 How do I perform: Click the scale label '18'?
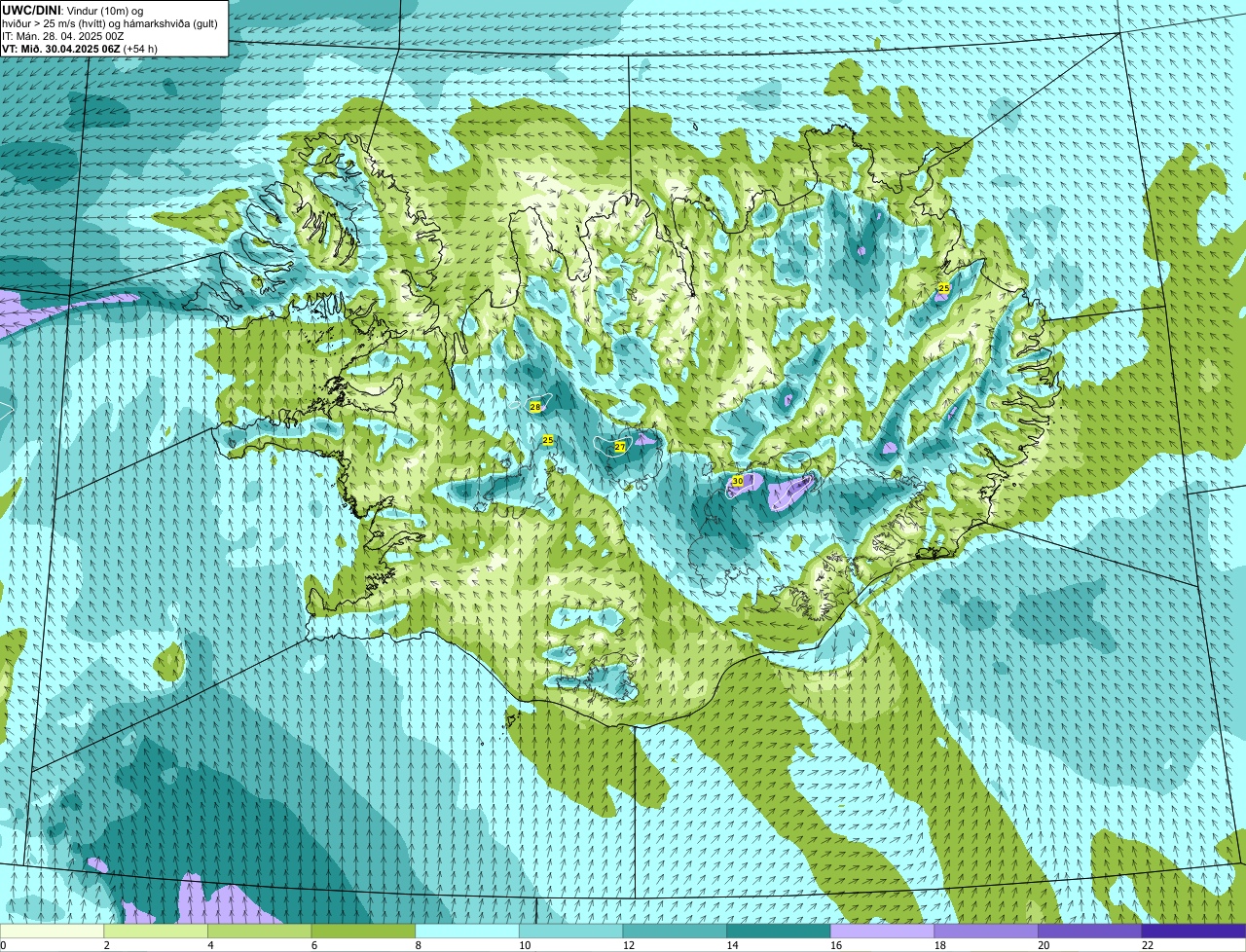point(940,945)
